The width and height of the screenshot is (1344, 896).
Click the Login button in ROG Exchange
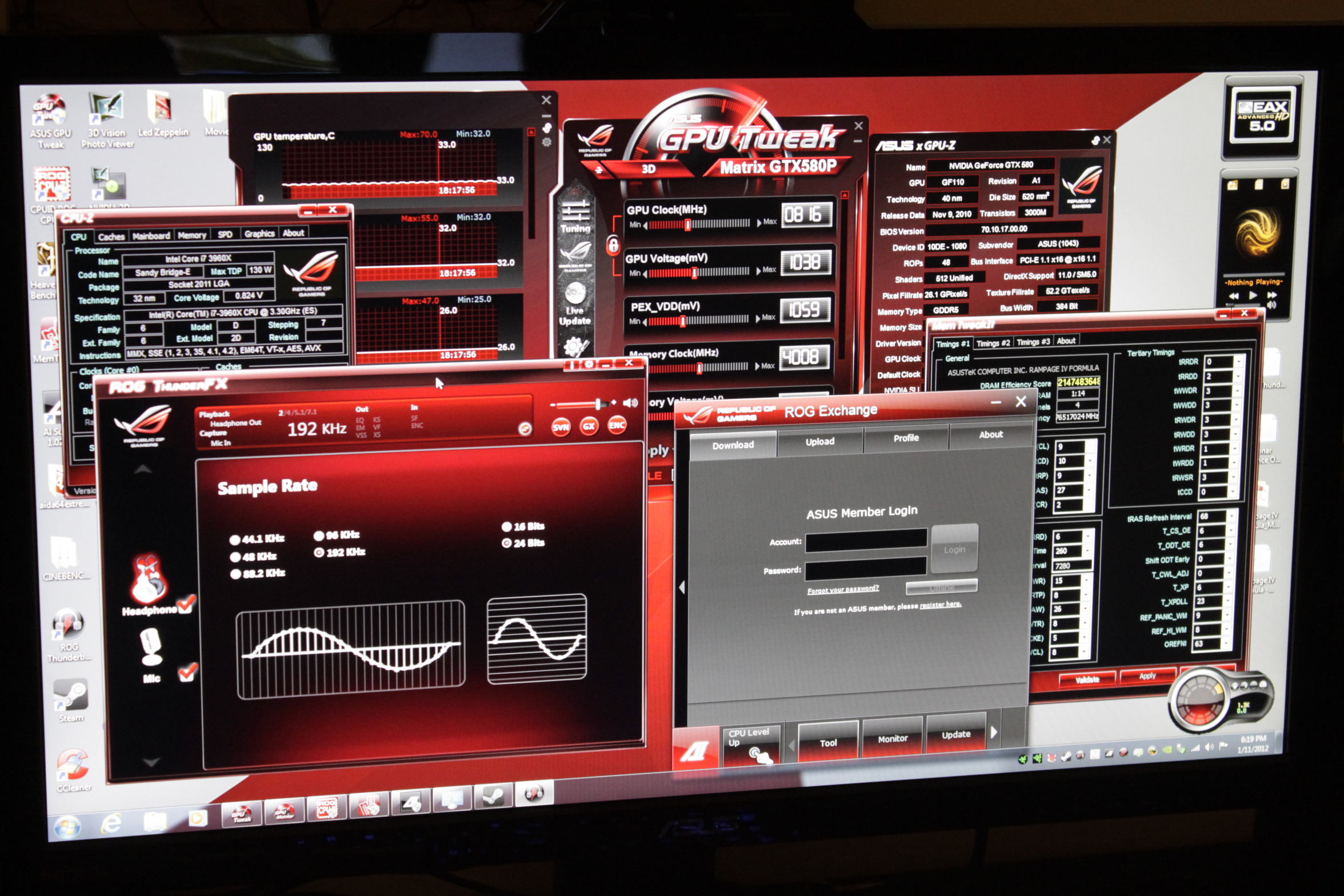pos(954,549)
